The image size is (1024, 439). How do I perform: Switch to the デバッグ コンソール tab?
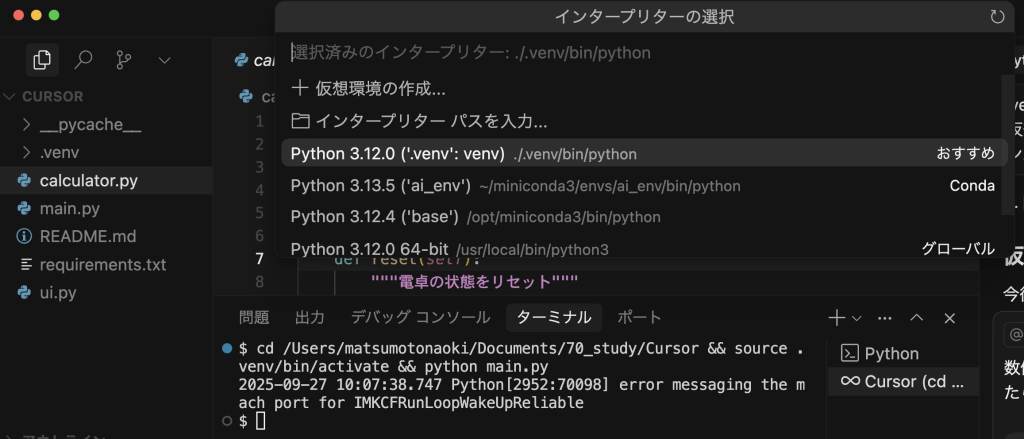420,318
